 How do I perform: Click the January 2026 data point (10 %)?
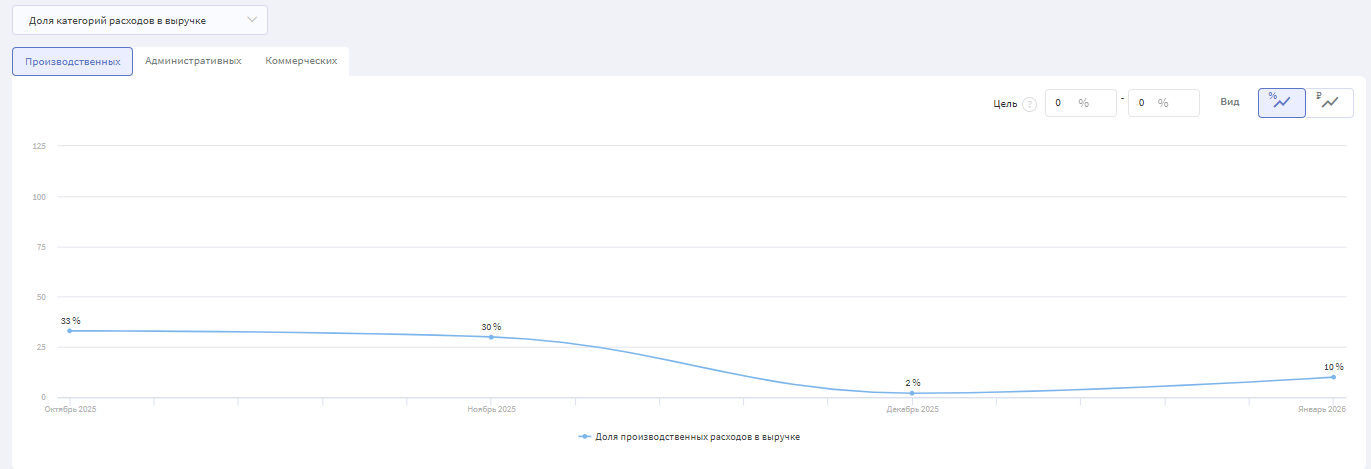1333,377
